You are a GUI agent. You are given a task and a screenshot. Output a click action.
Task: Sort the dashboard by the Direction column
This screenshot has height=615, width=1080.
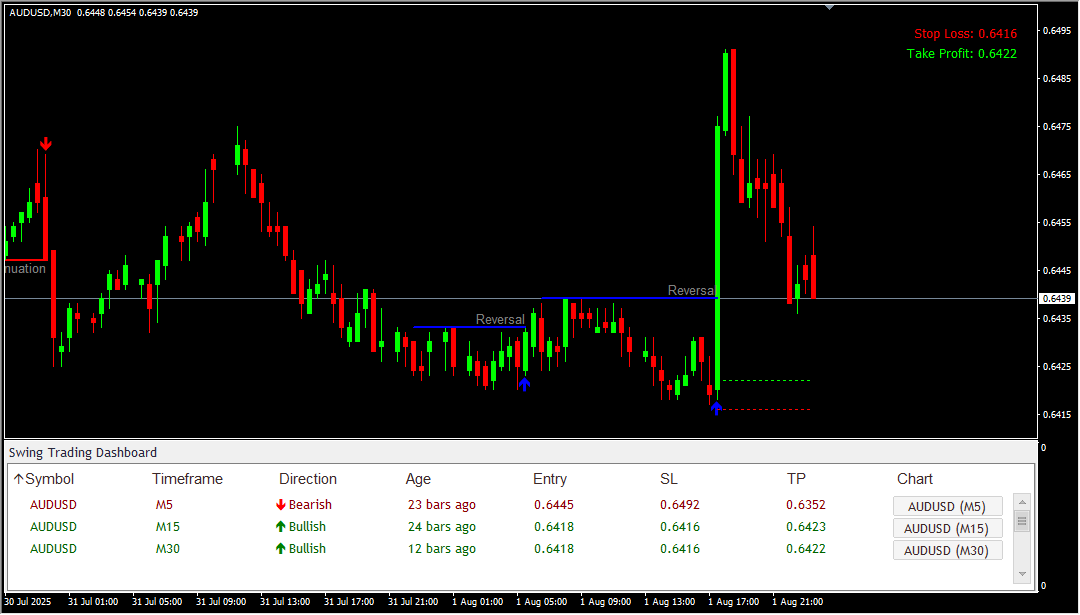(x=307, y=479)
